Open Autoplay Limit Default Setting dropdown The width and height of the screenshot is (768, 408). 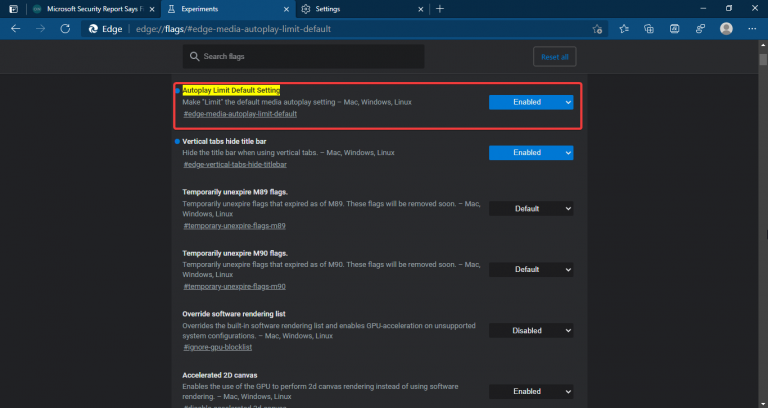531,102
